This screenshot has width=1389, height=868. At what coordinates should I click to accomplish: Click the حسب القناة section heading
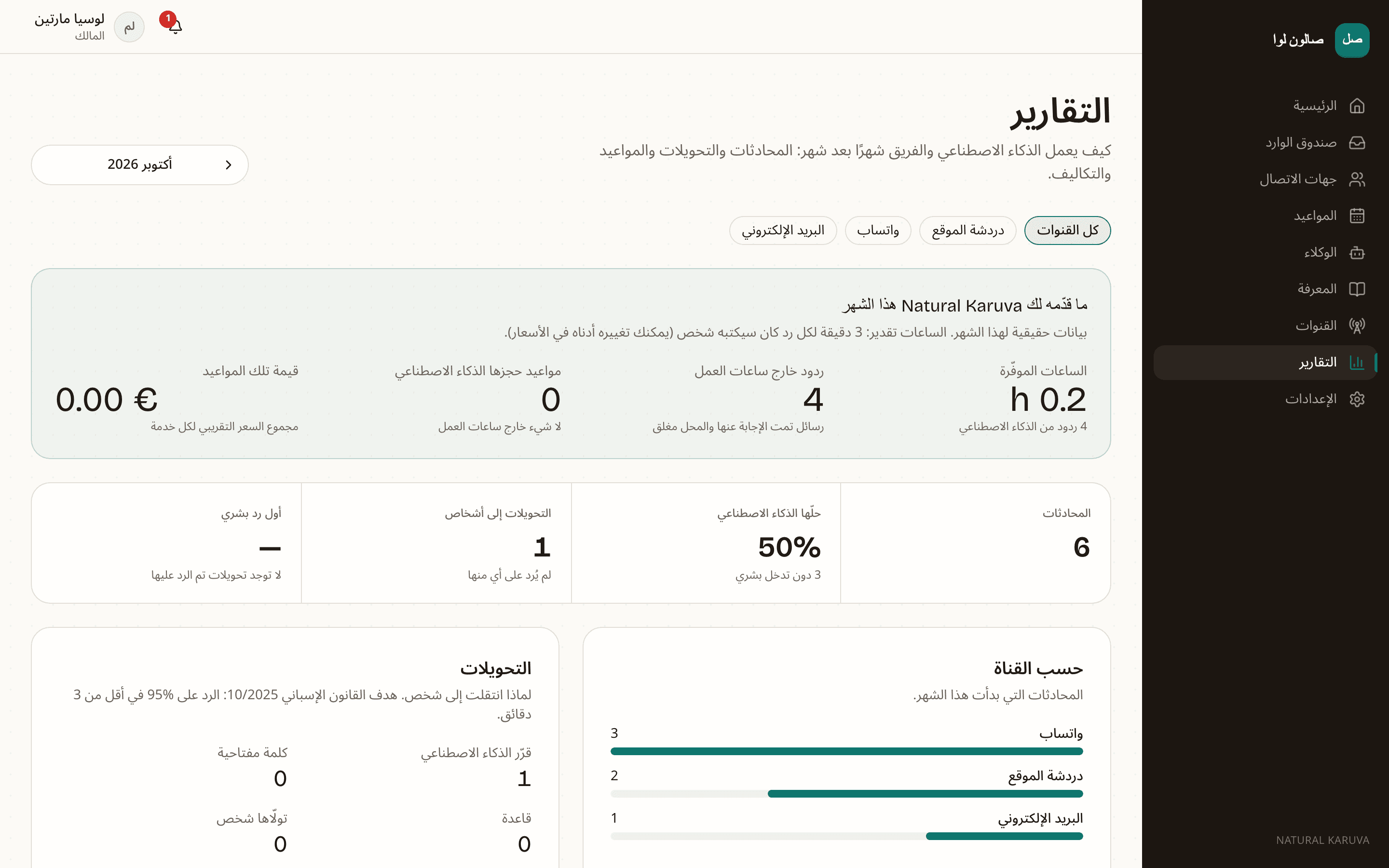[x=1038, y=669]
